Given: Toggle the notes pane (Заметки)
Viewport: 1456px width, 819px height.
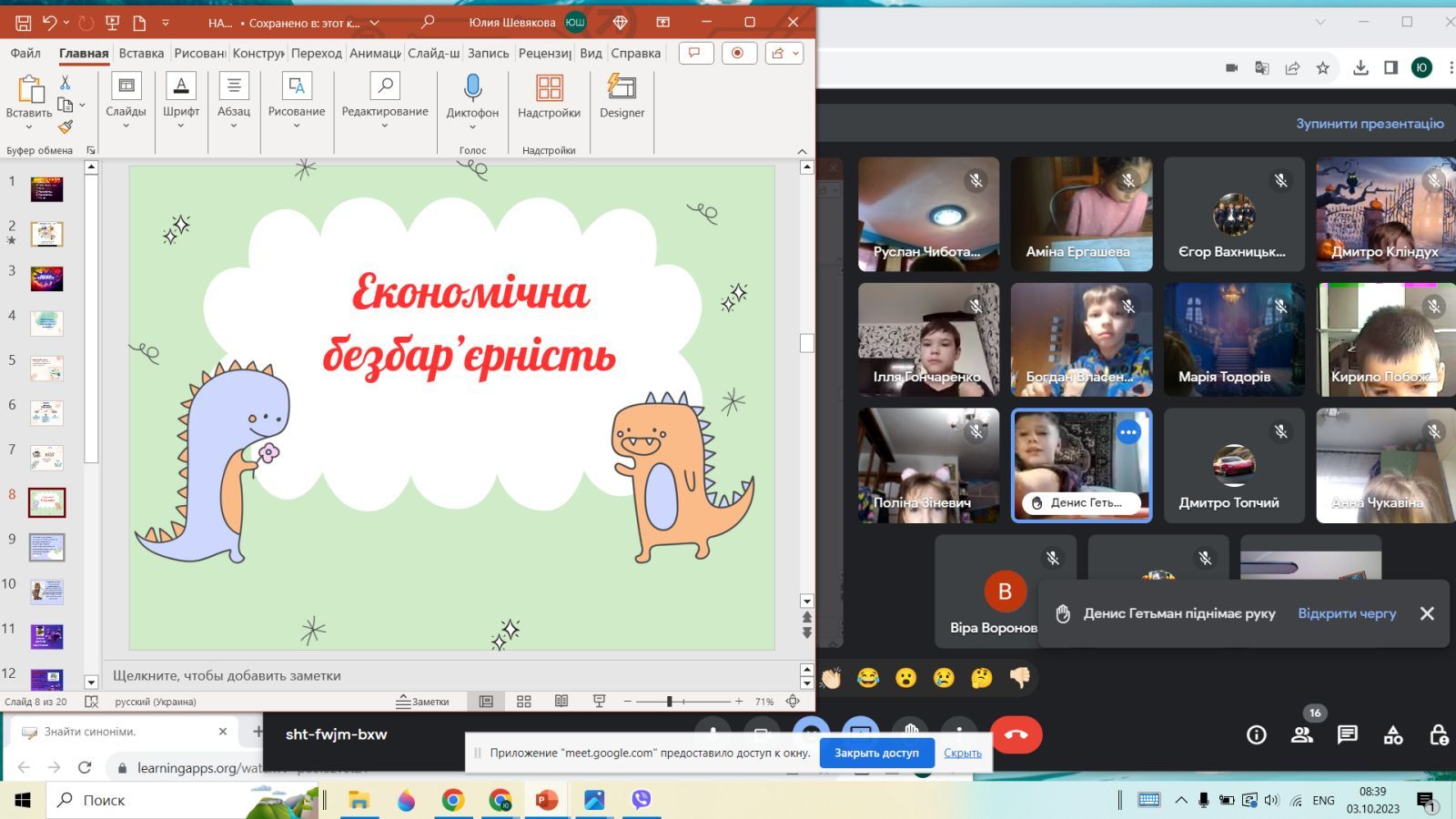Looking at the screenshot, I should (x=423, y=702).
